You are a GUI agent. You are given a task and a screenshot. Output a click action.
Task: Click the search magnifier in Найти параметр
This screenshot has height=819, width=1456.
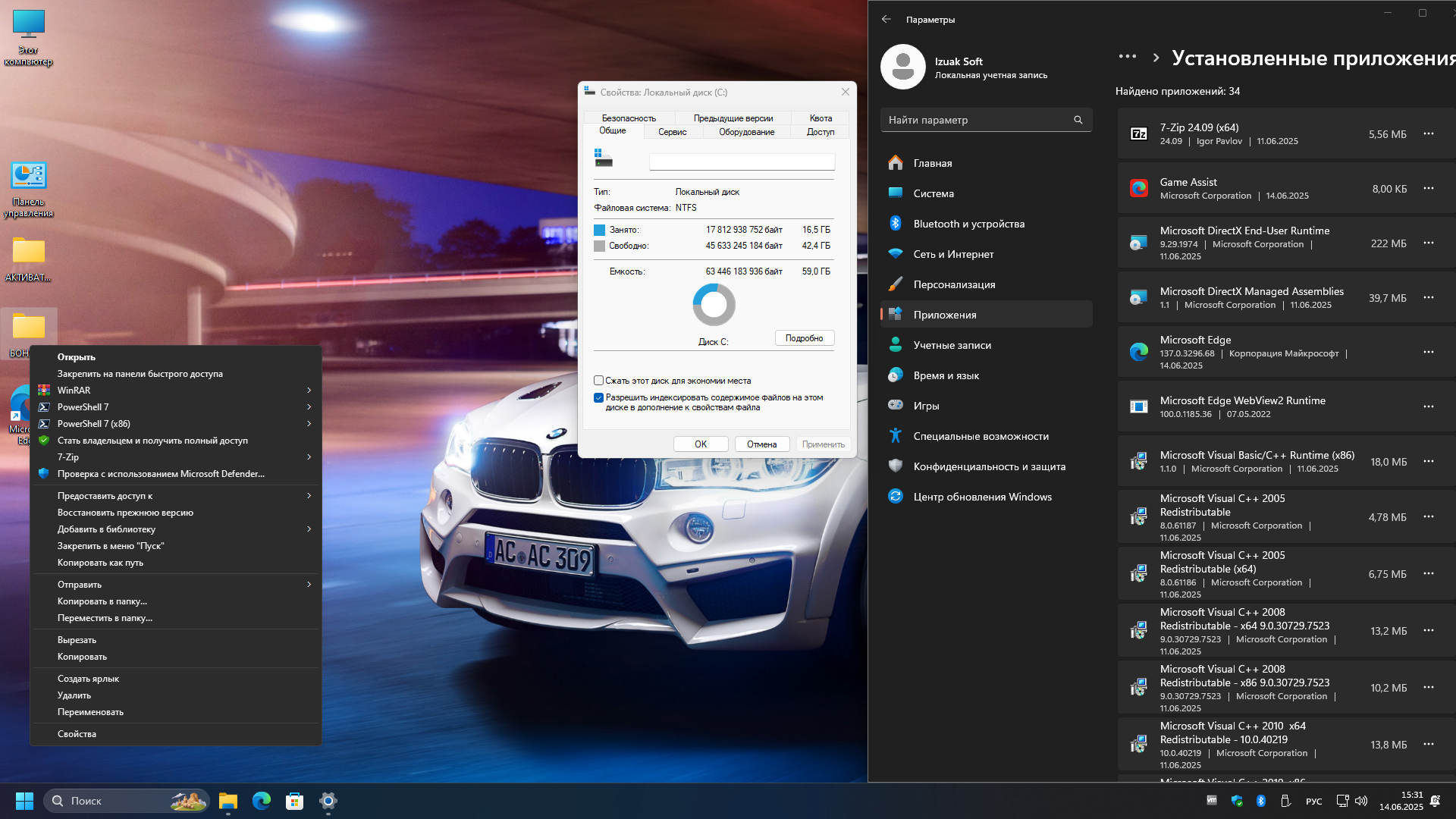coord(1078,120)
